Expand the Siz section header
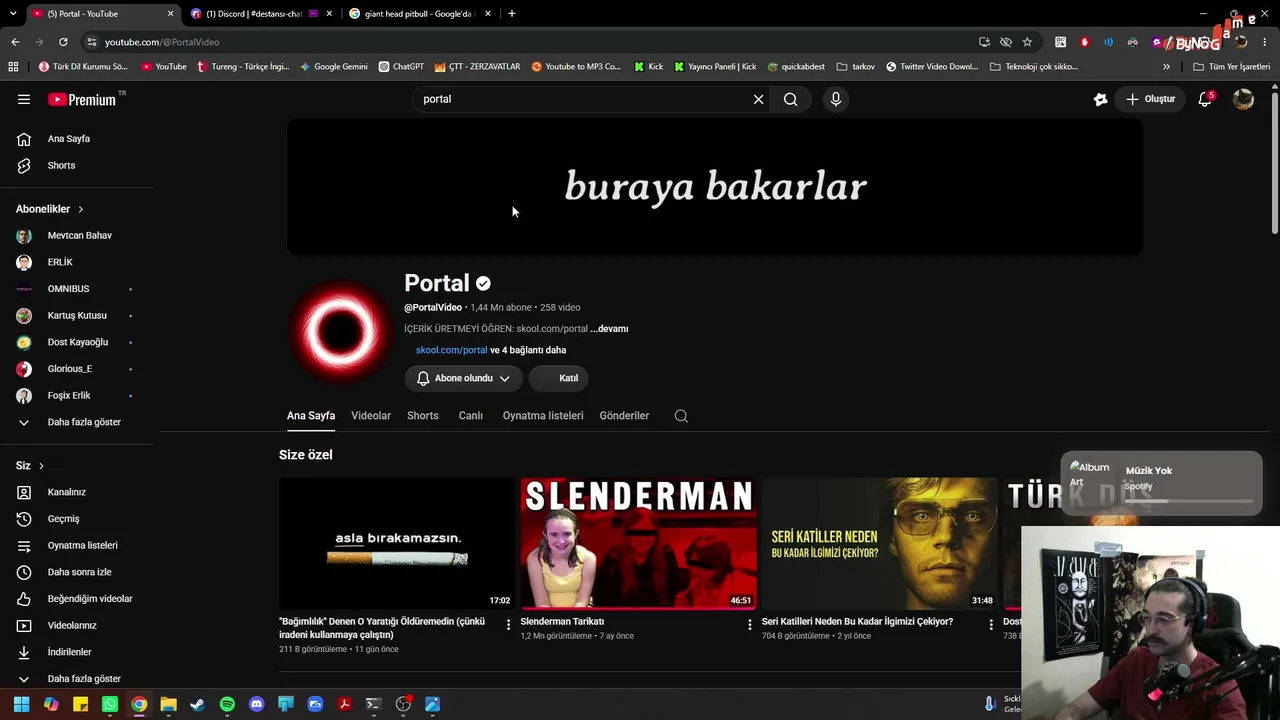1280x720 pixels. tap(30, 465)
